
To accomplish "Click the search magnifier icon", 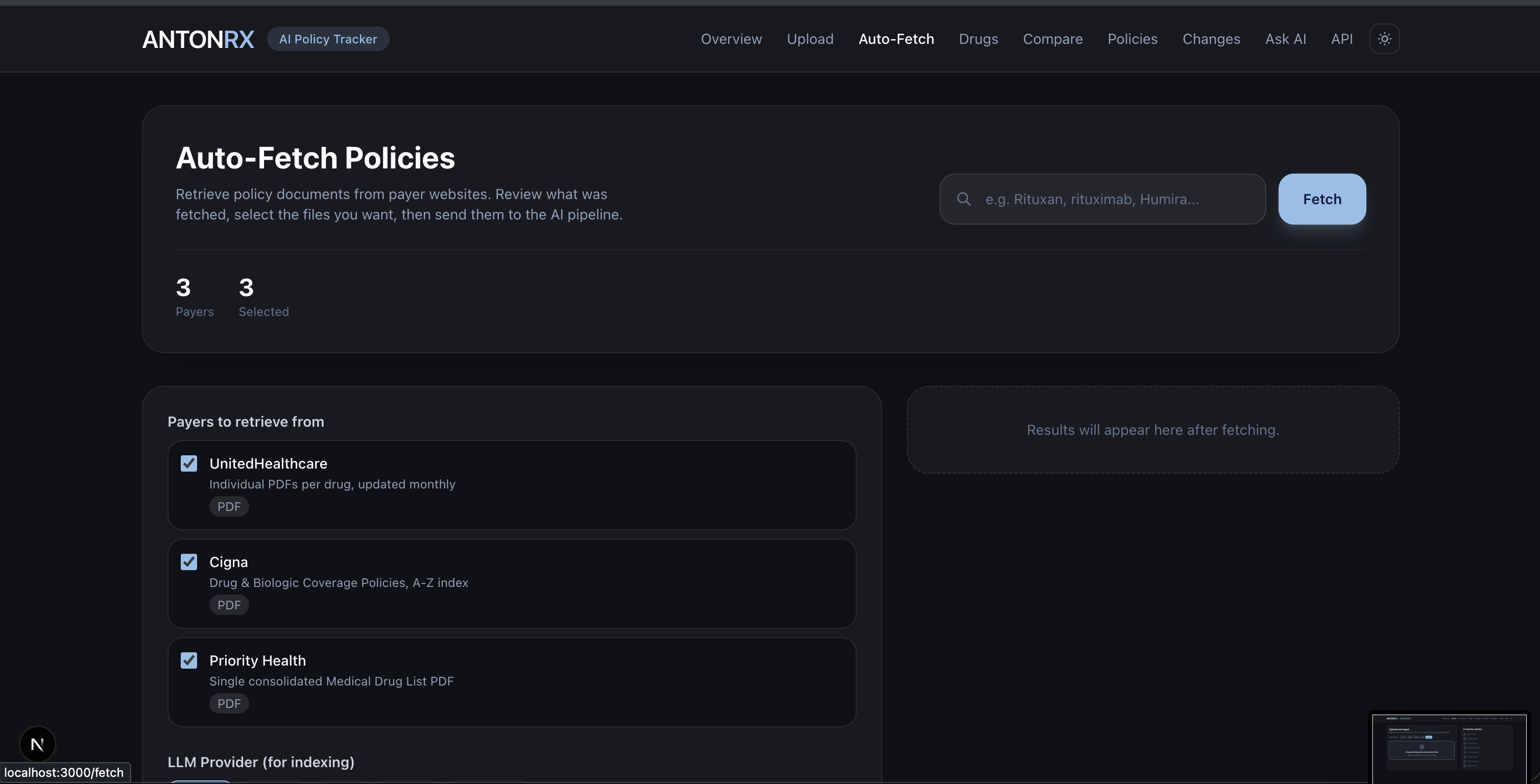I will 964,199.
